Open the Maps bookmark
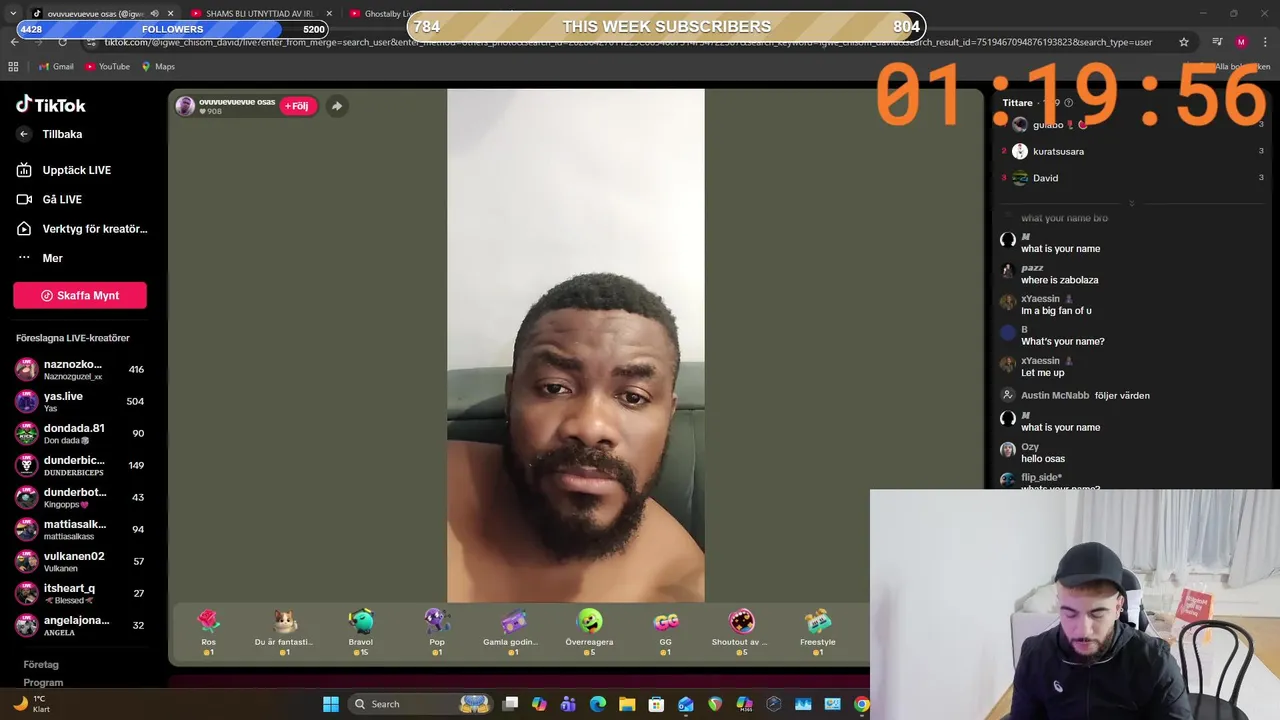The image size is (1280, 720). coord(158,66)
